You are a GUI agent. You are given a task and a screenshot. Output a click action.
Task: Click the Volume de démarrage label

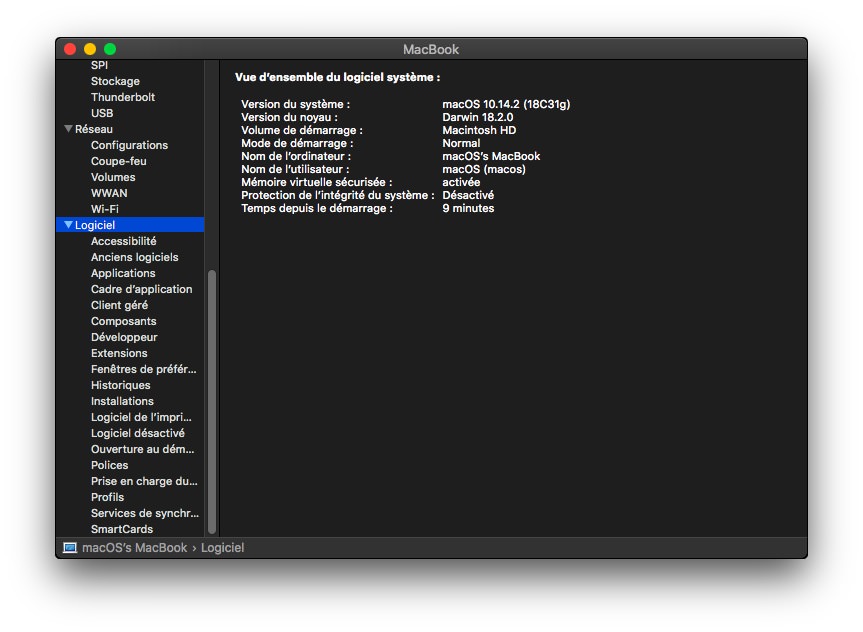coord(302,130)
